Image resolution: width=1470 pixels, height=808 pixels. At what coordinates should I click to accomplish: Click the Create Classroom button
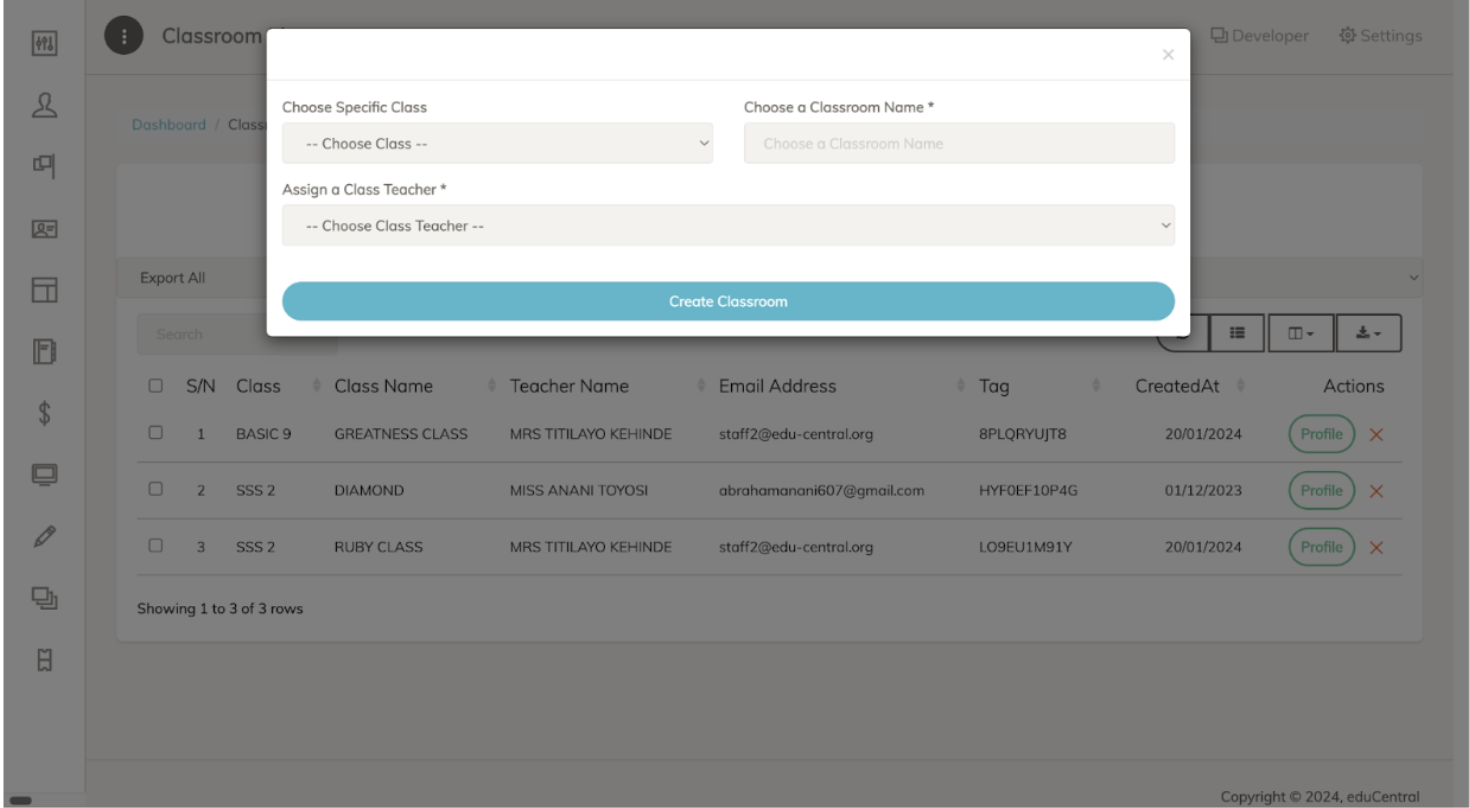pos(728,301)
